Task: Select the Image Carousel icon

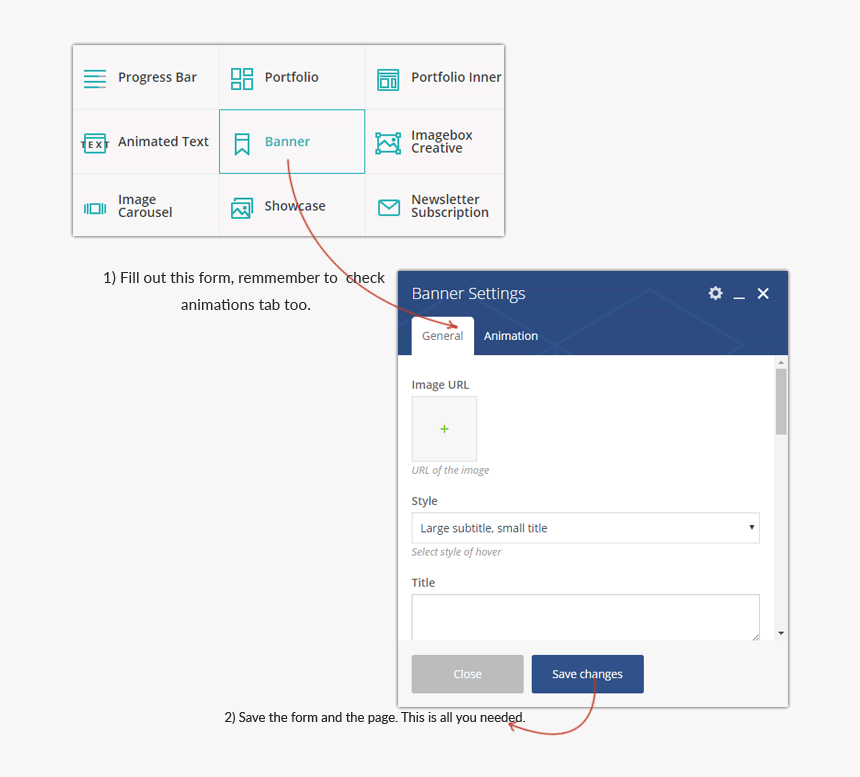Action: pyautogui.click(x=95, y=208)
